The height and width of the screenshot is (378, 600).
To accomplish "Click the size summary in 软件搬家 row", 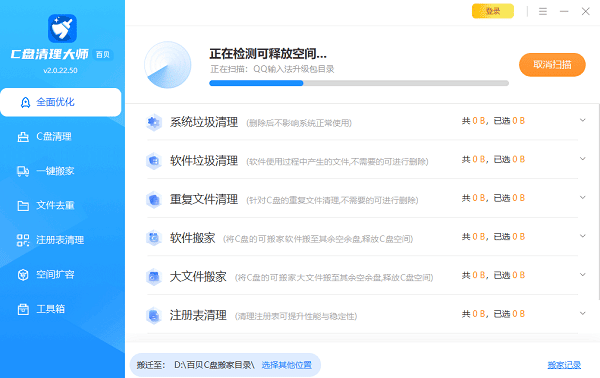I will tap(493, 237).
